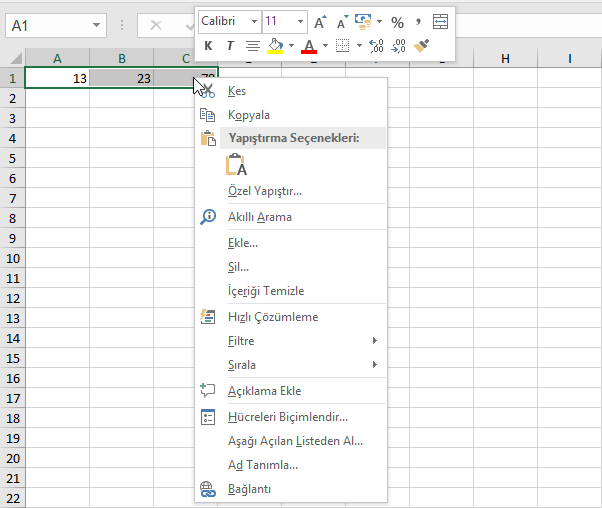Select row 1 header

tap(12, 78)
